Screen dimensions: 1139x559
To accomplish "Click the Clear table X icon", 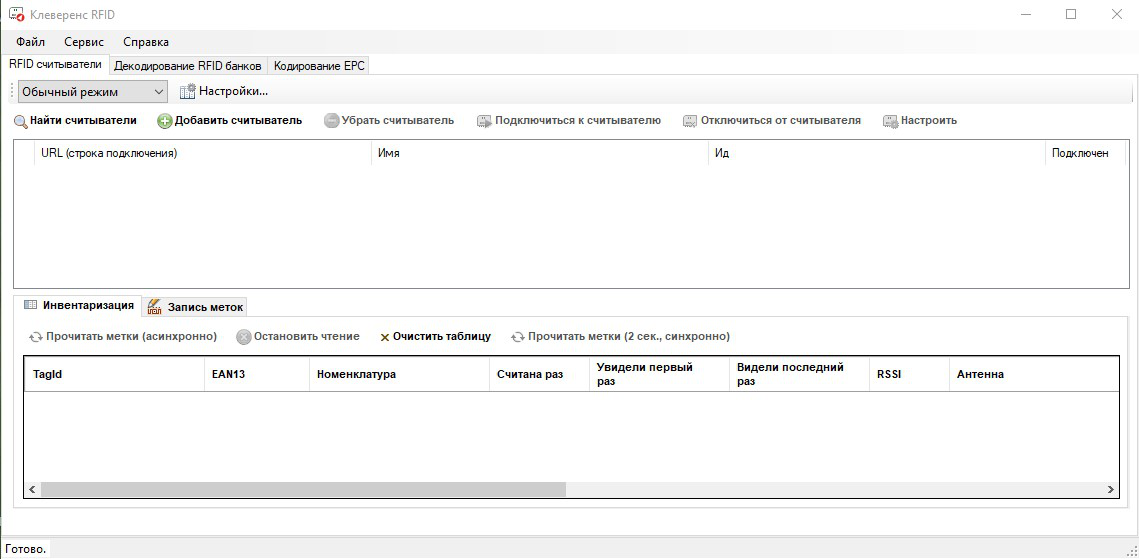I will click(385, 337).
